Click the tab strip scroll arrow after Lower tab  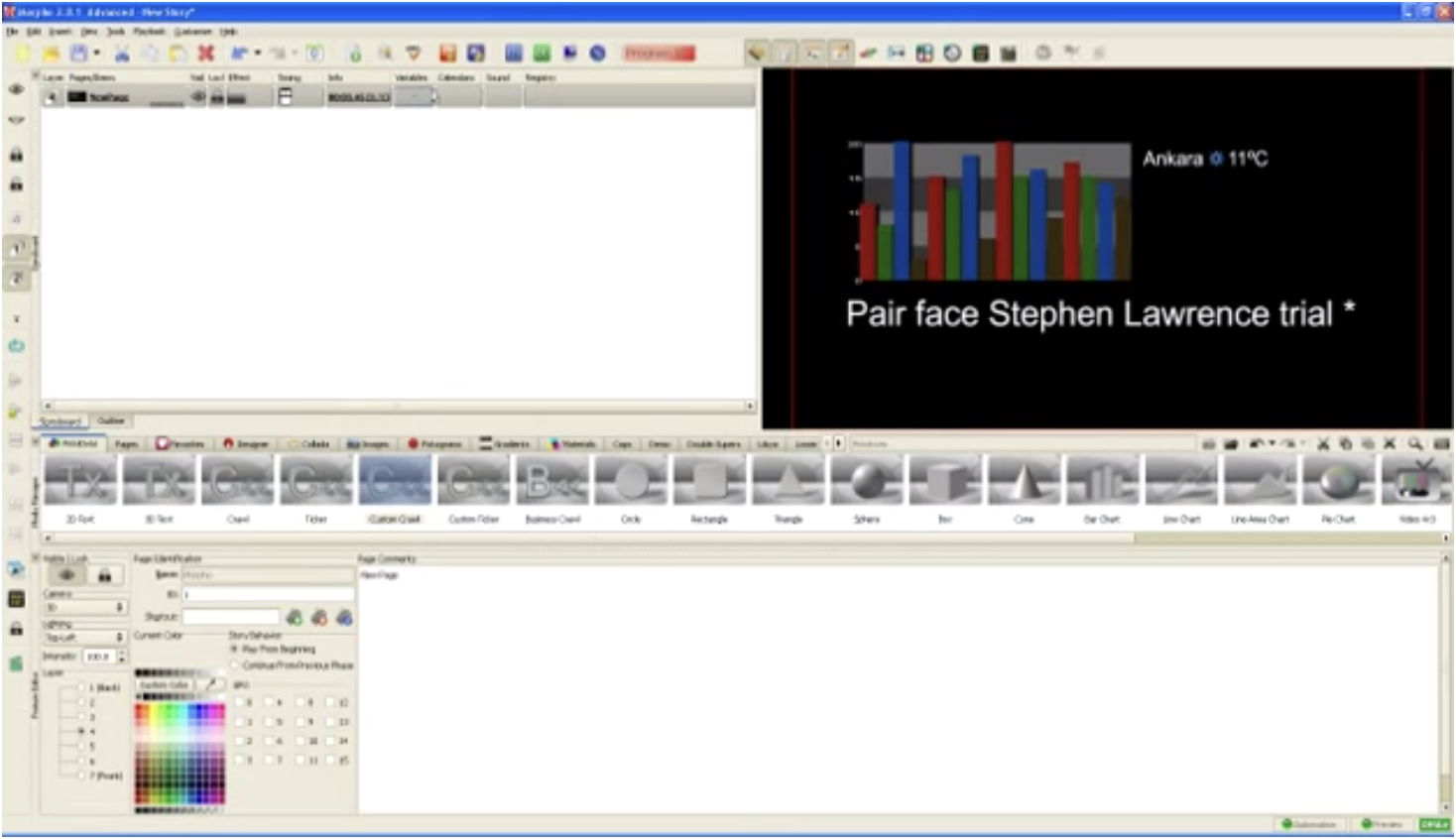click(839, 443)
